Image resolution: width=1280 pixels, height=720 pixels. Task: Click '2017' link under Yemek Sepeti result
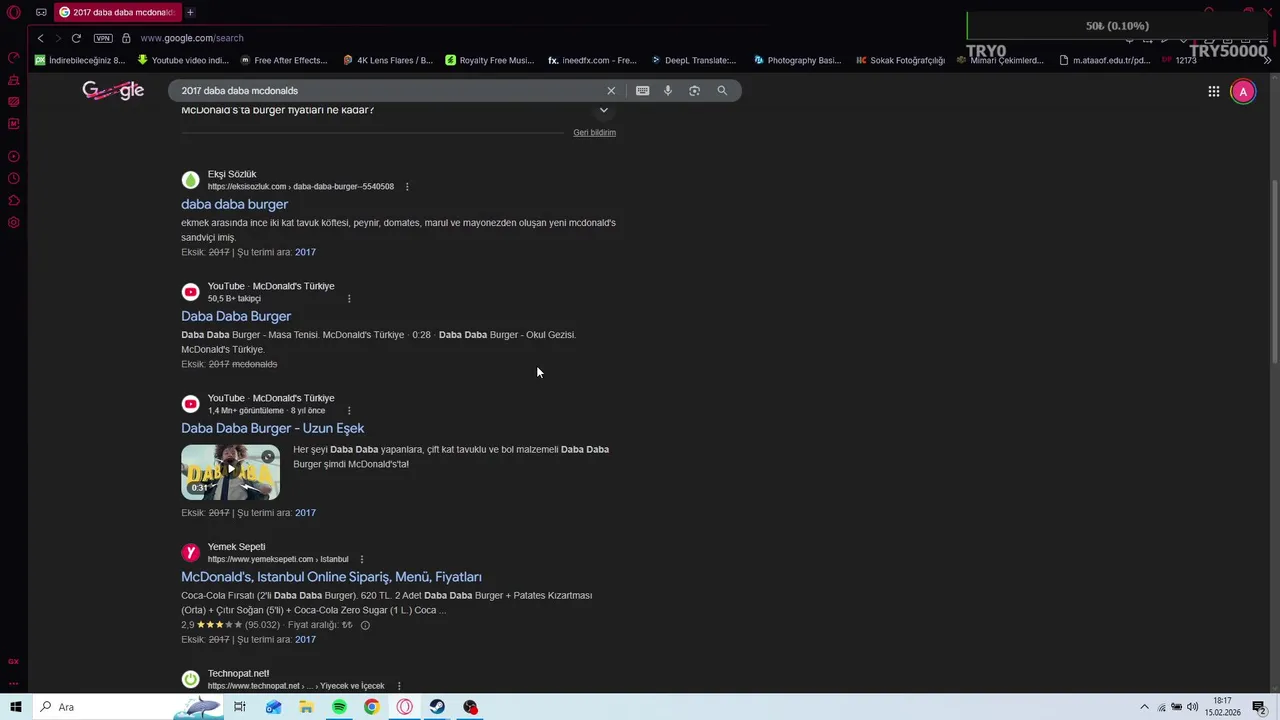(x=305, y=639)
